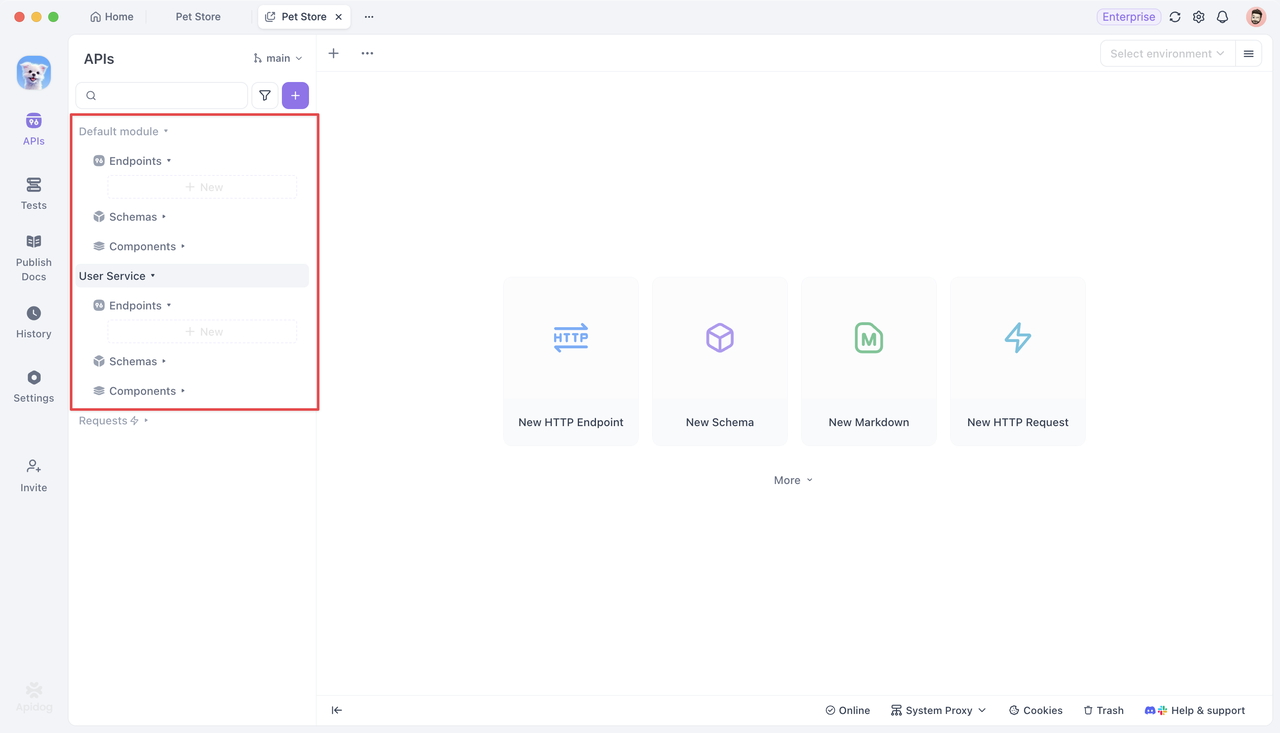Open the Select environment dropdown
The height and width of the screenshot is (733, 1280).
1166,54
